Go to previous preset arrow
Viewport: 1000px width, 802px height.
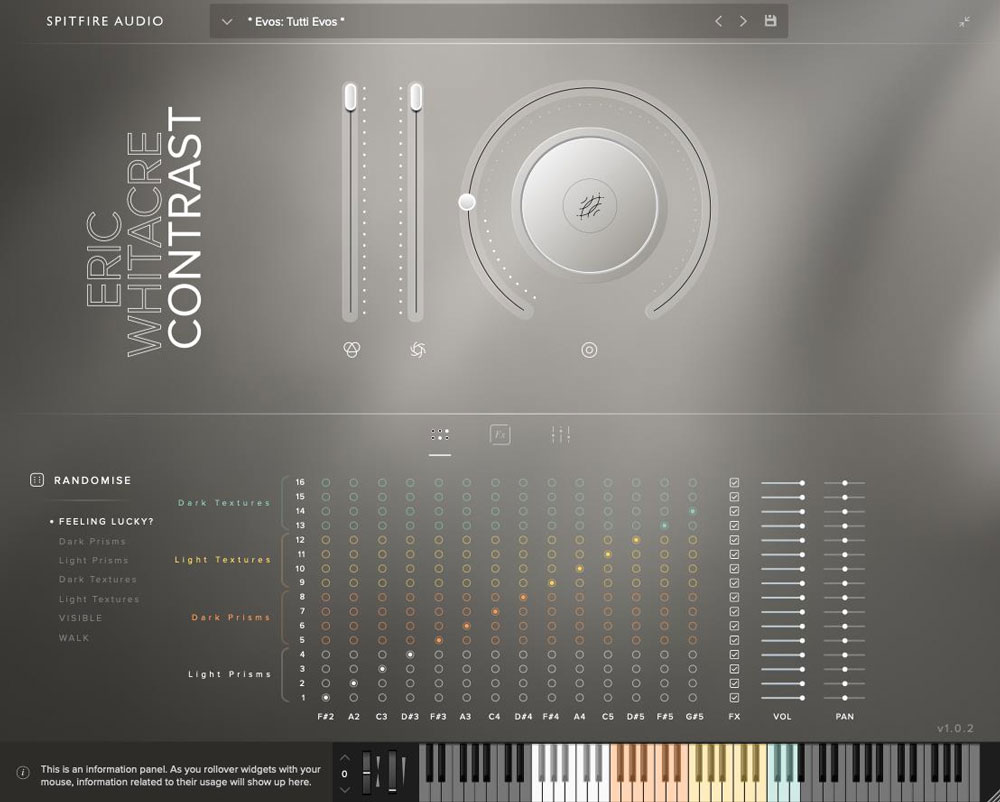click(718, 21)
